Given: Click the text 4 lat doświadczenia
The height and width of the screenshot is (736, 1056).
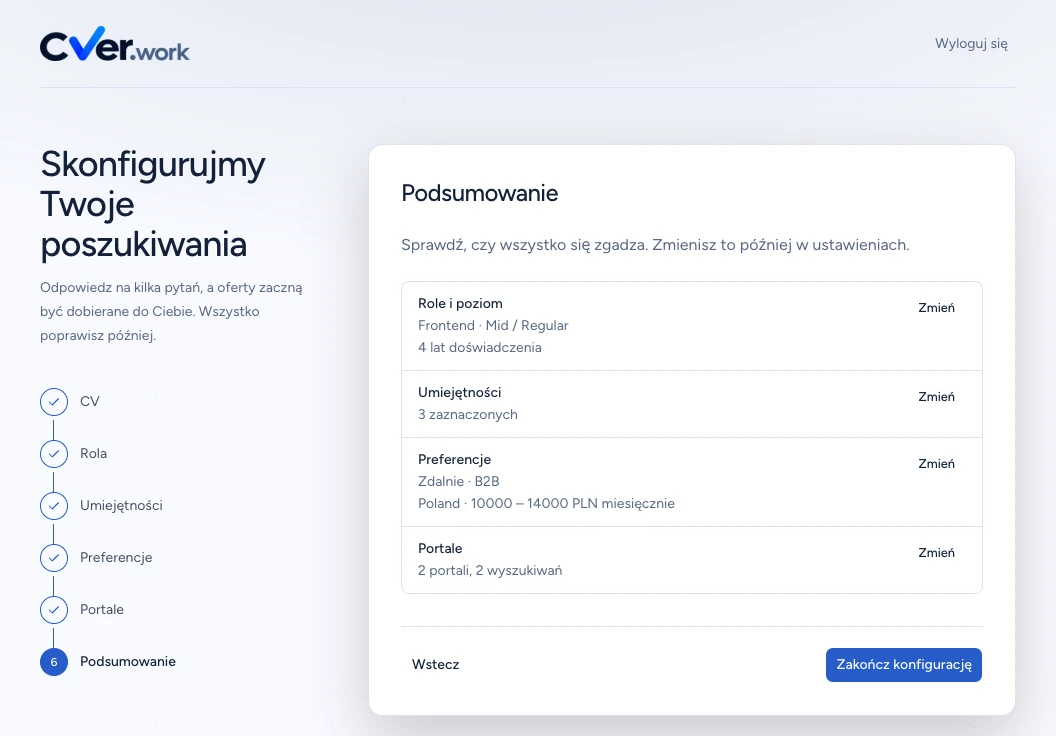Looking at the screenshot, I should tap(480, 347).
